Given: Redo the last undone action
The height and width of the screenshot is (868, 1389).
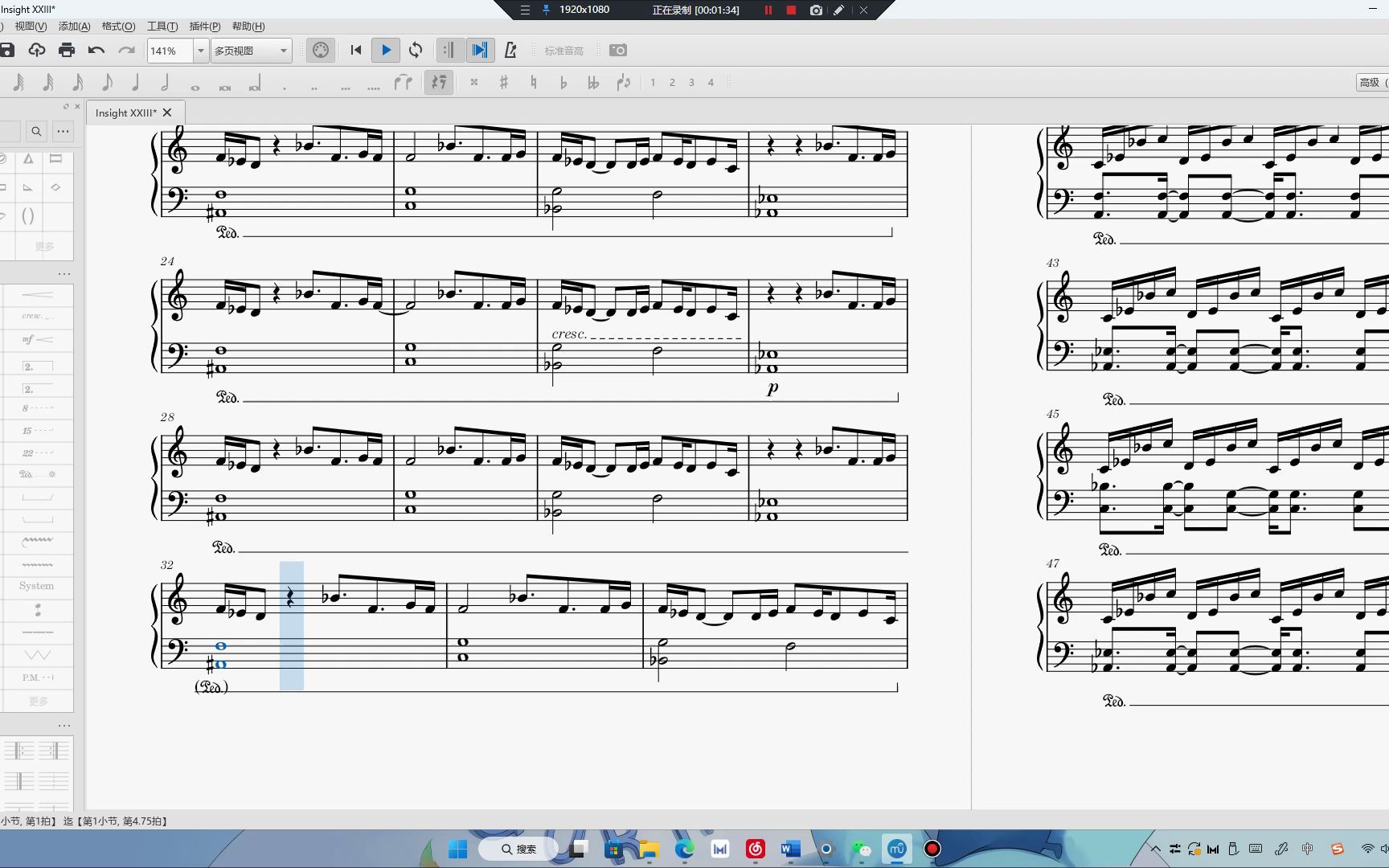Looking at the screenshot, I should point(126,50).
